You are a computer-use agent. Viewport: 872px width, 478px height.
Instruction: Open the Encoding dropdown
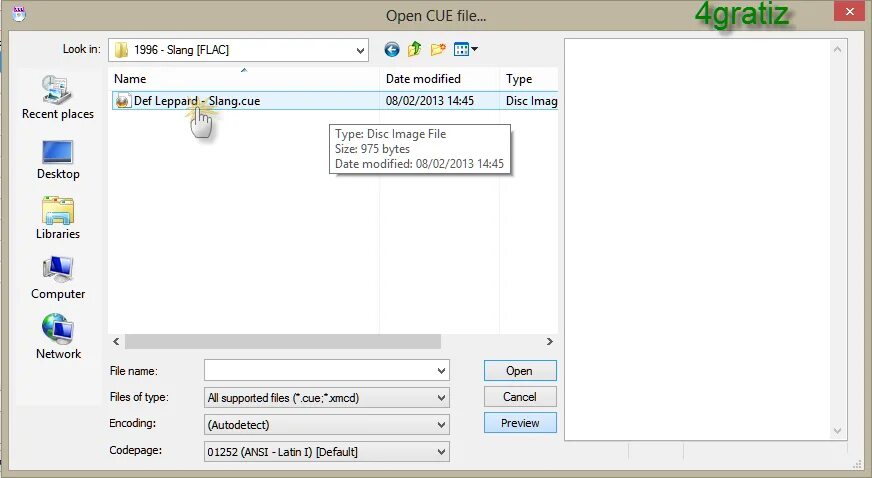coord(441,425)
